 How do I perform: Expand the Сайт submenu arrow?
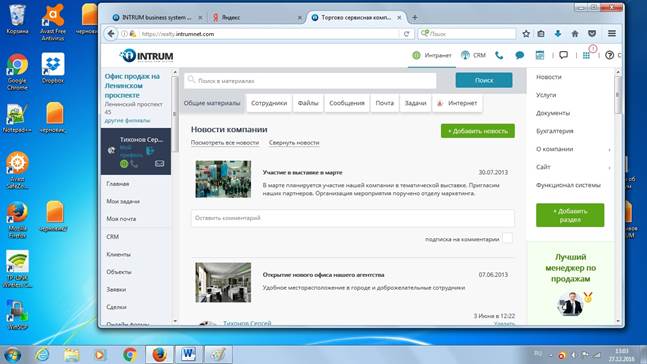point(609,168)
